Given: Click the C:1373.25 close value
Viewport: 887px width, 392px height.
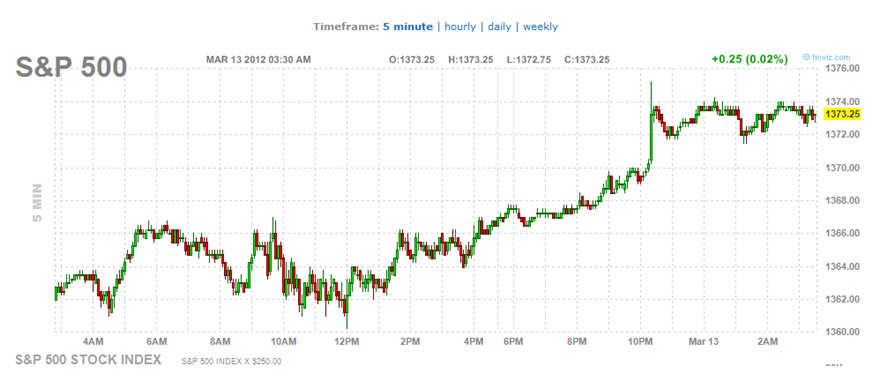Looking at the screenshot, I should pos(587,59).
